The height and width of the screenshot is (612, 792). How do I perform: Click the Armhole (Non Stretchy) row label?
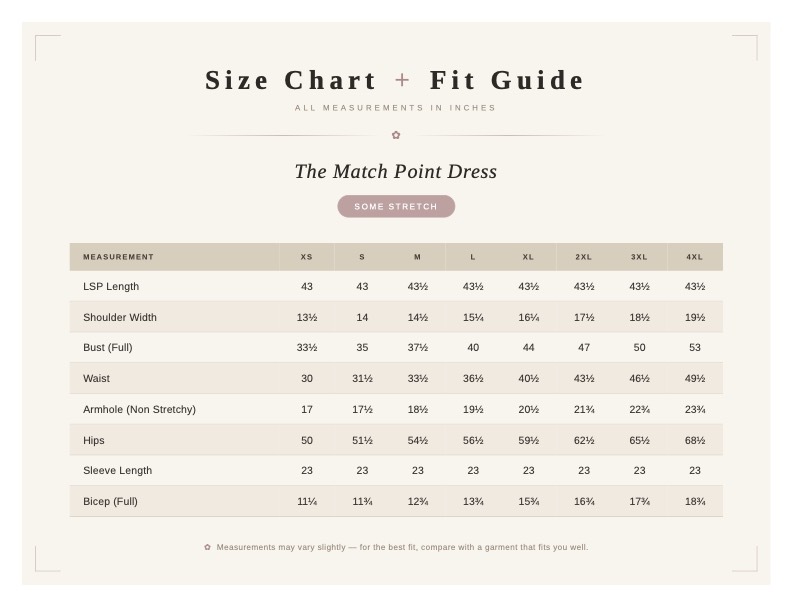(139, 409)
